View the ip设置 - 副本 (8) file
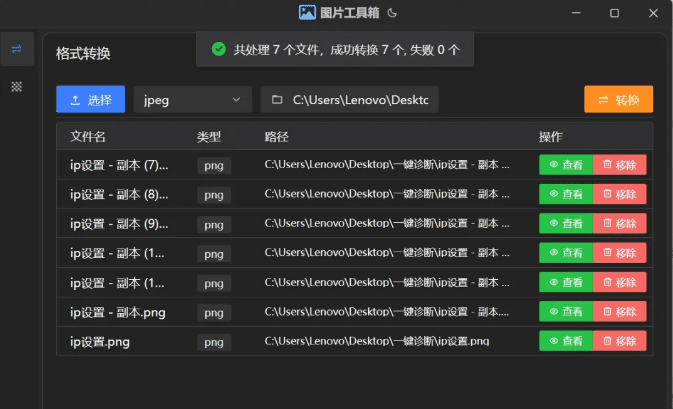 [x=565, y=194]
